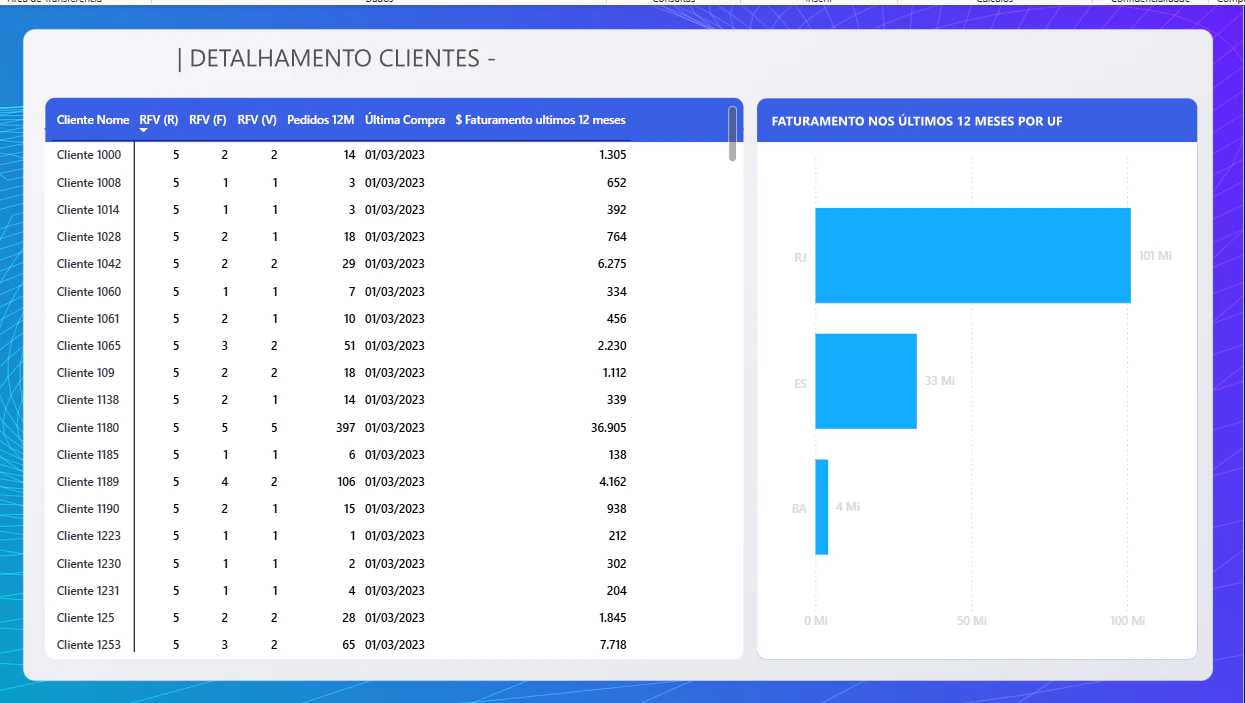Screen dimensions: 1245x703
Task: Select the Cliente 1000 row name
Action: click(89, 155)
